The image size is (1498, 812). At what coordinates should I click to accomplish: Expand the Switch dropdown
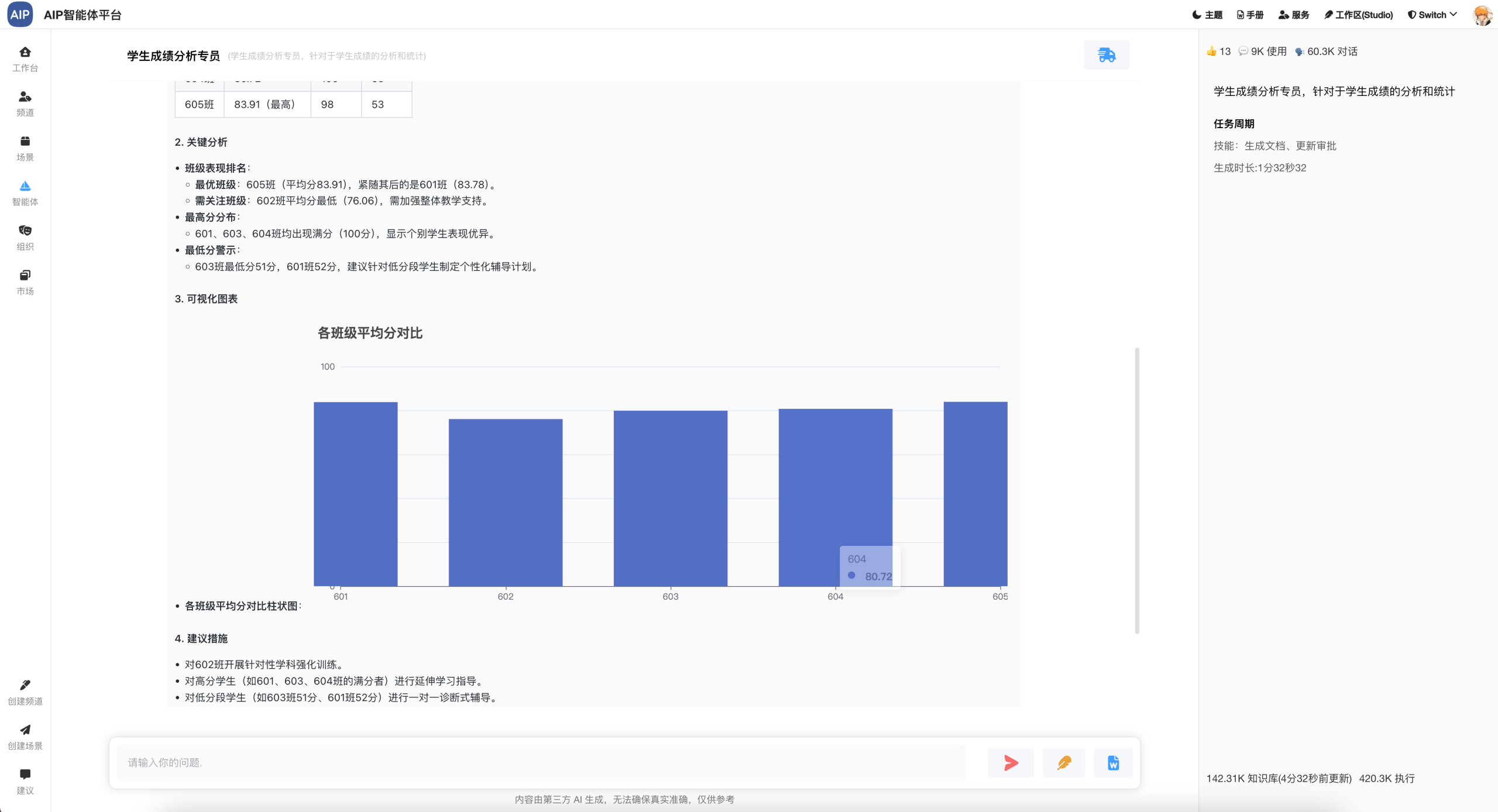[1432, 15]
